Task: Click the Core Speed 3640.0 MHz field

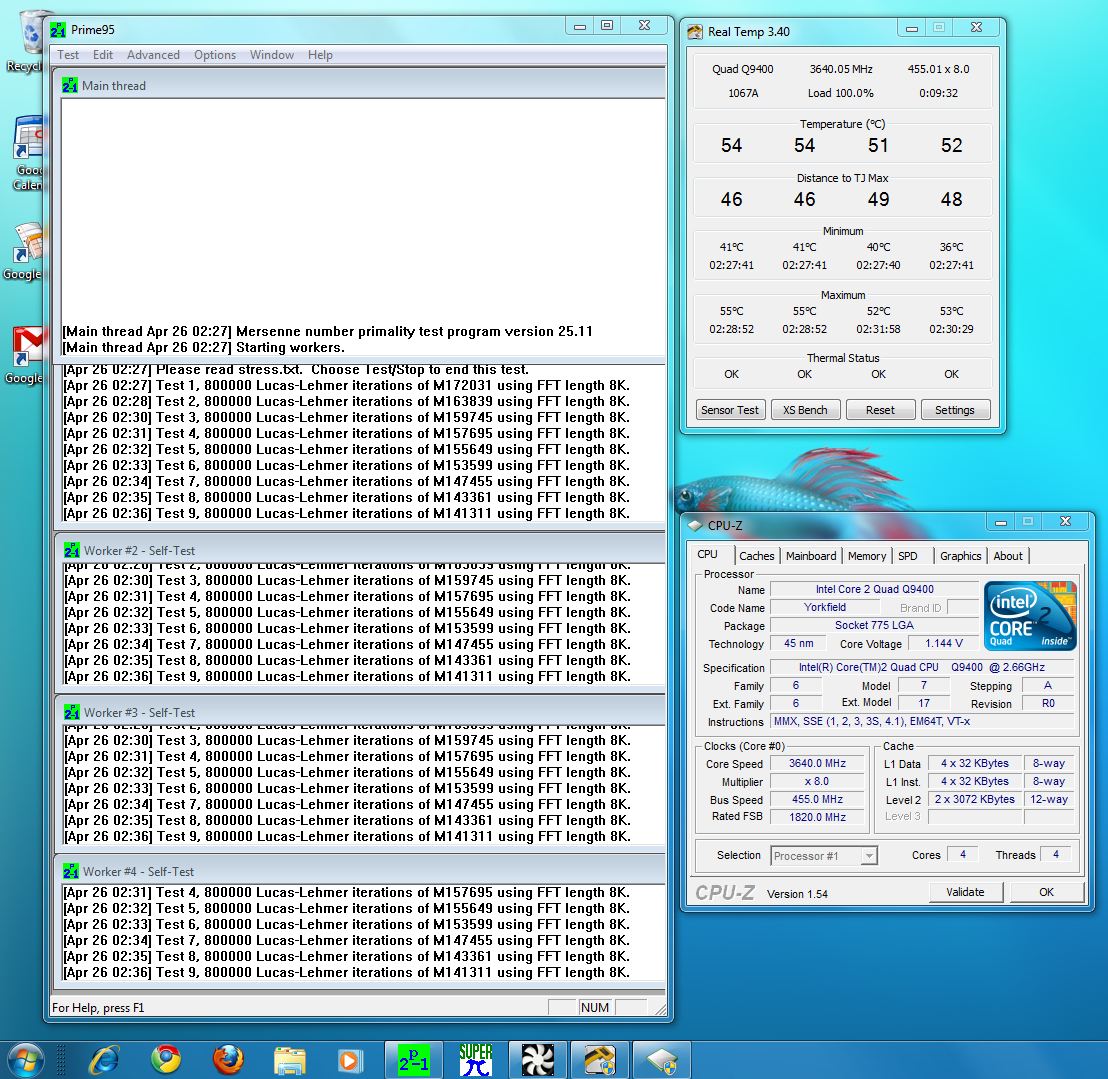Action: [x=817, y=763]
